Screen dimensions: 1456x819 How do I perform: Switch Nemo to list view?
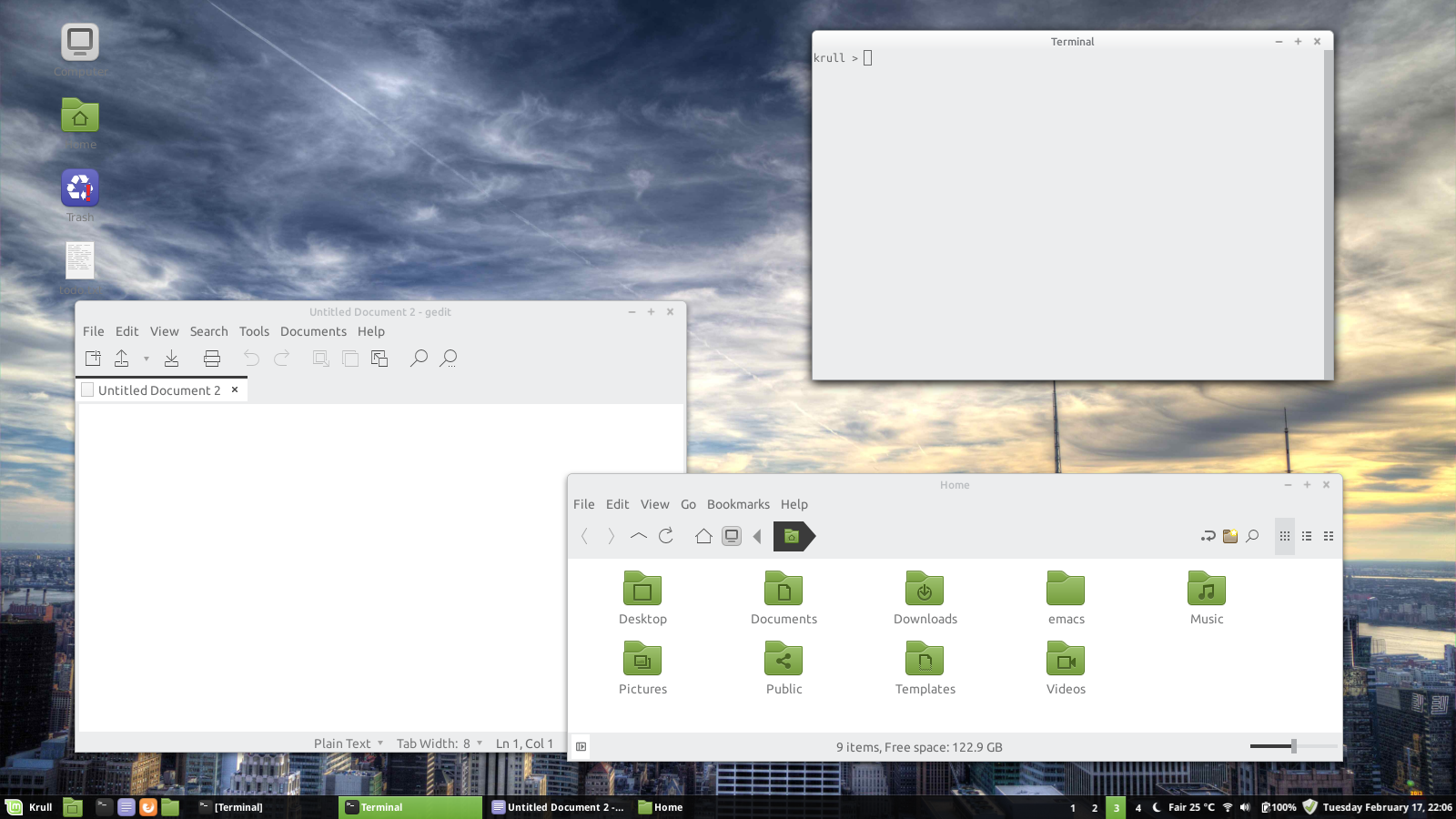(1307, 536)
